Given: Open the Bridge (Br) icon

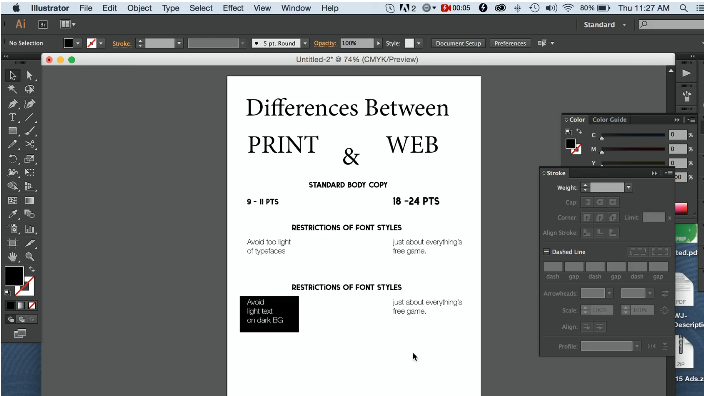Looking at the screenshot, I should (x=43, y=25).
